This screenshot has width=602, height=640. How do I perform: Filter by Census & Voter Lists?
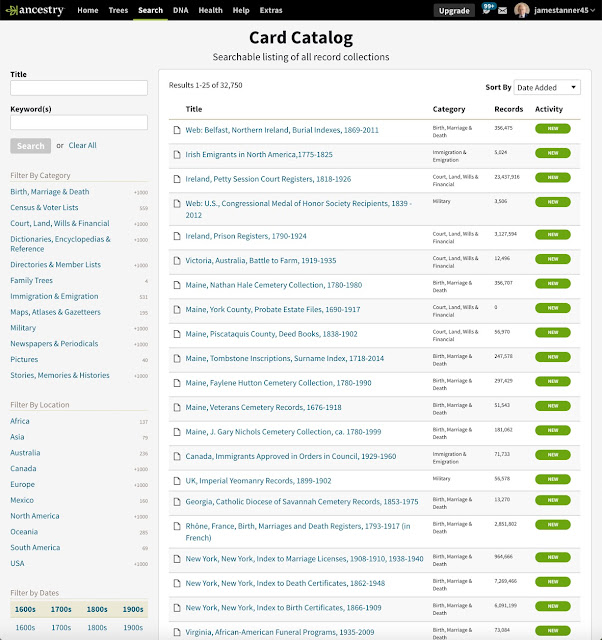[x=44, y=208]
